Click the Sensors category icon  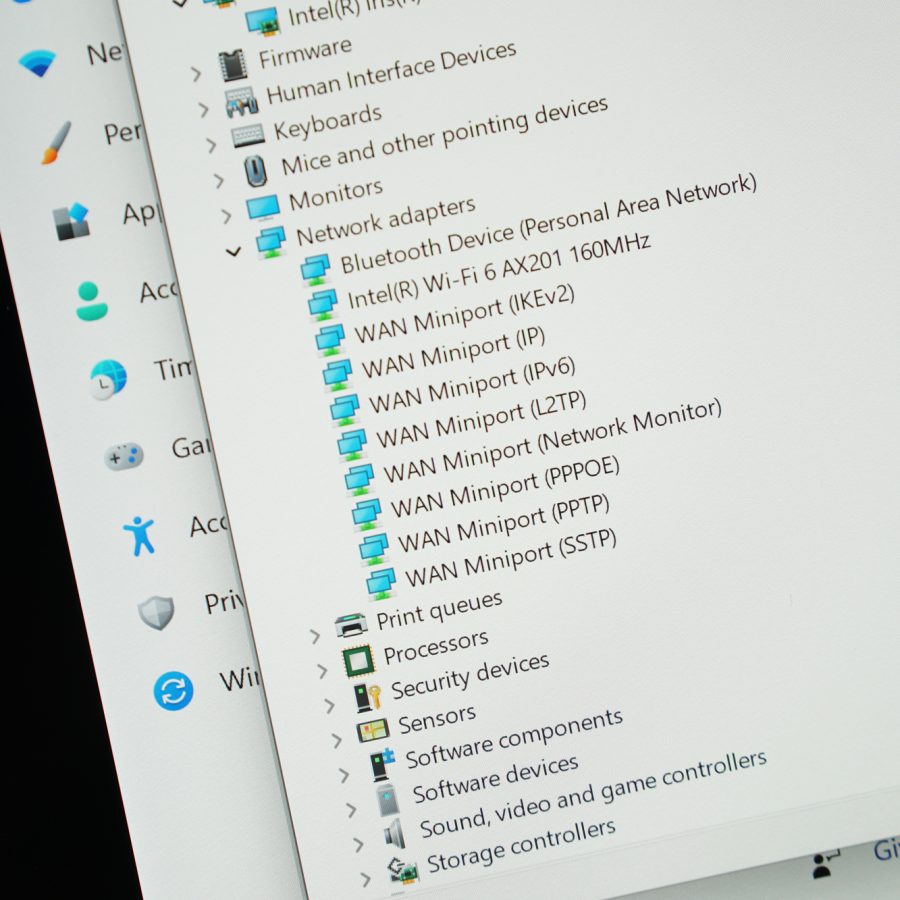[x=373, y=731]
